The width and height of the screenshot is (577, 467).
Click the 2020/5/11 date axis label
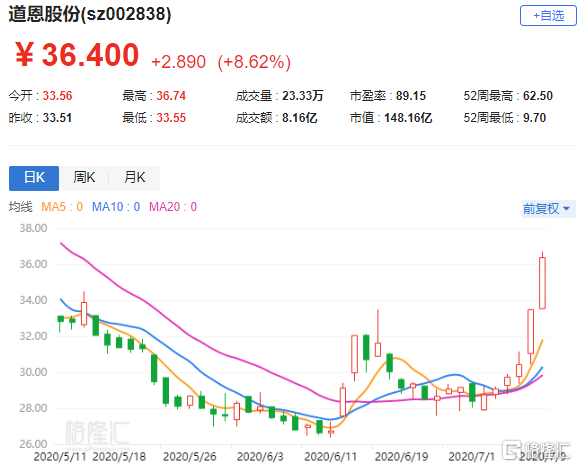coord(60,457)
